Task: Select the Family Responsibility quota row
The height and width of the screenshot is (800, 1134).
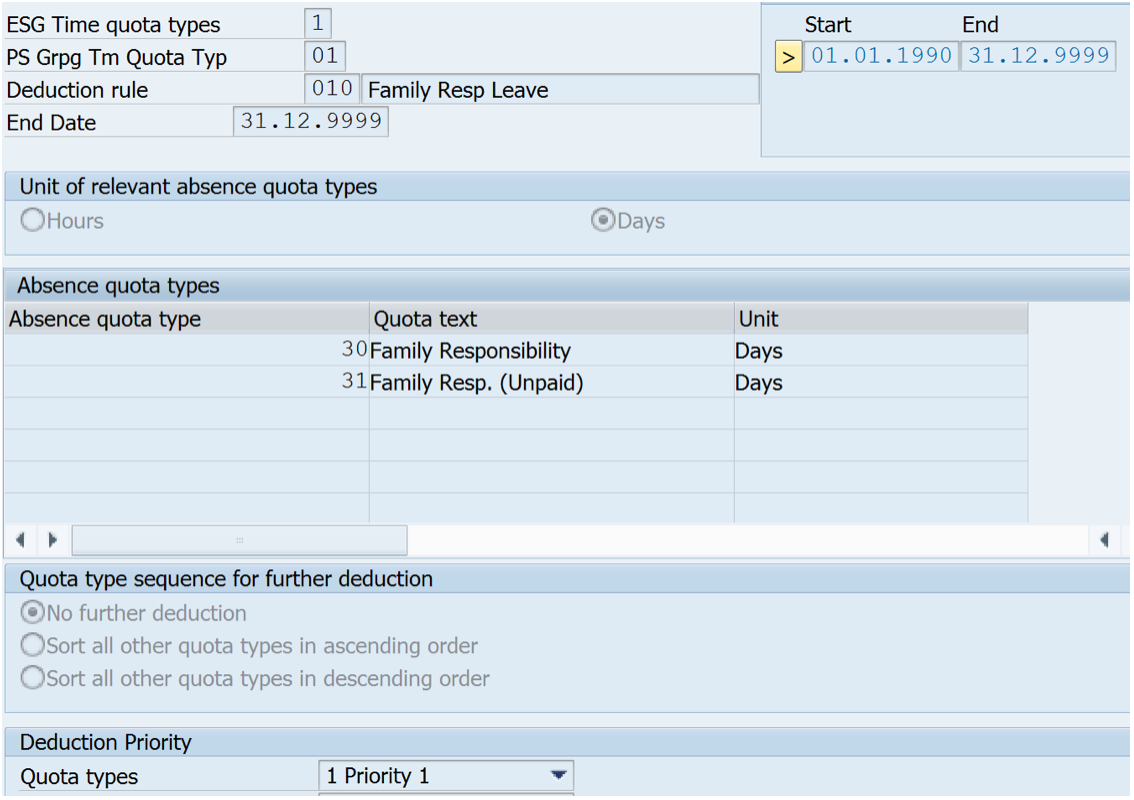Action: point(470,351)
